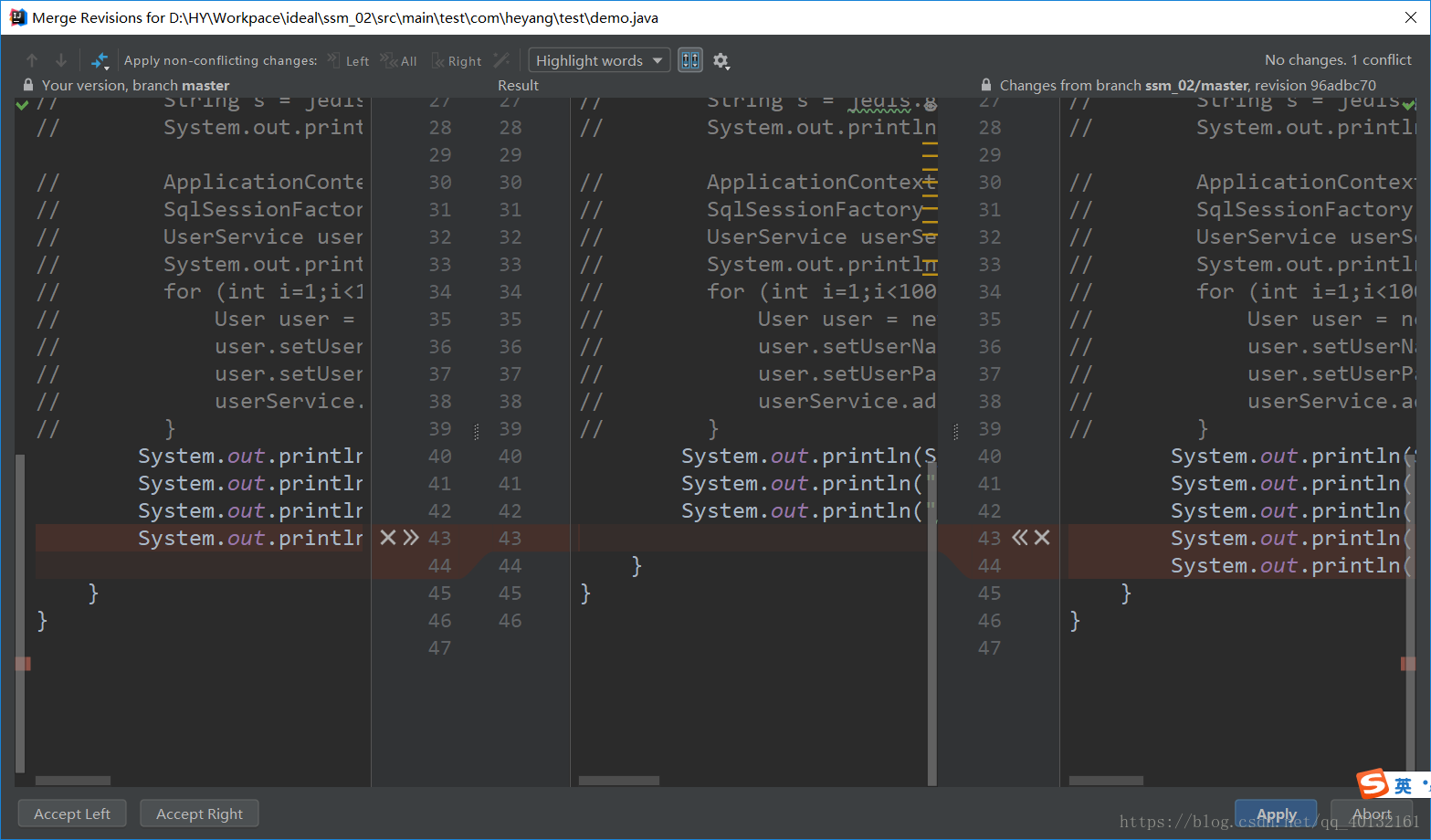
Task: Go to previous difference arrow
Action: coord(32,60)
